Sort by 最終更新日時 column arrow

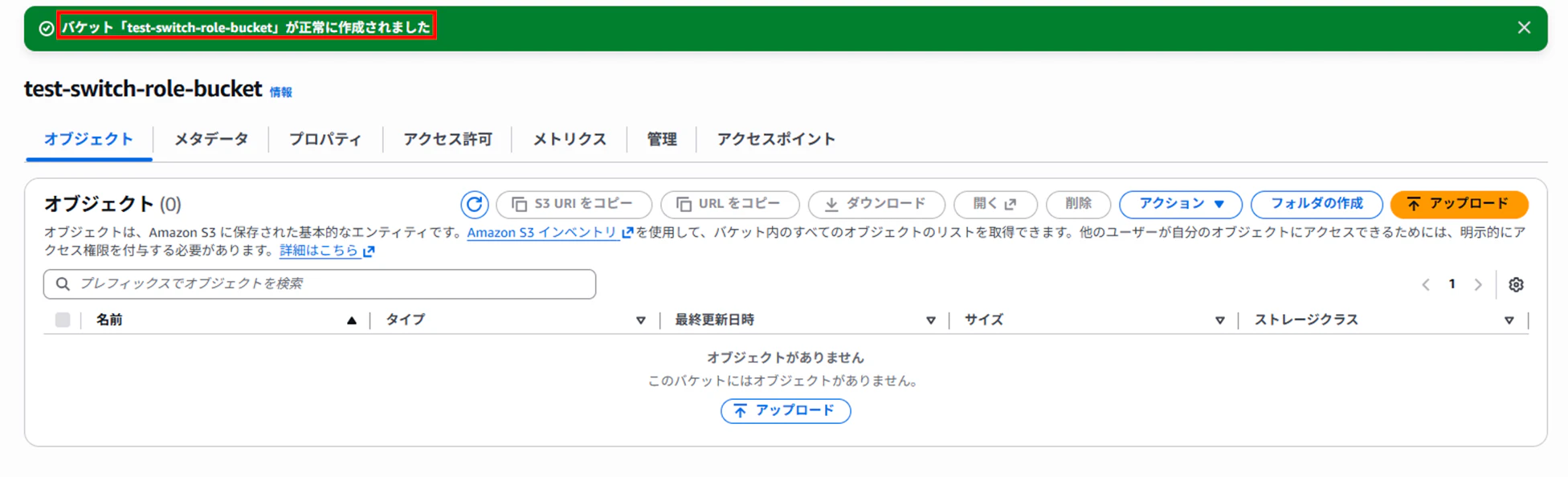point(930,321)
